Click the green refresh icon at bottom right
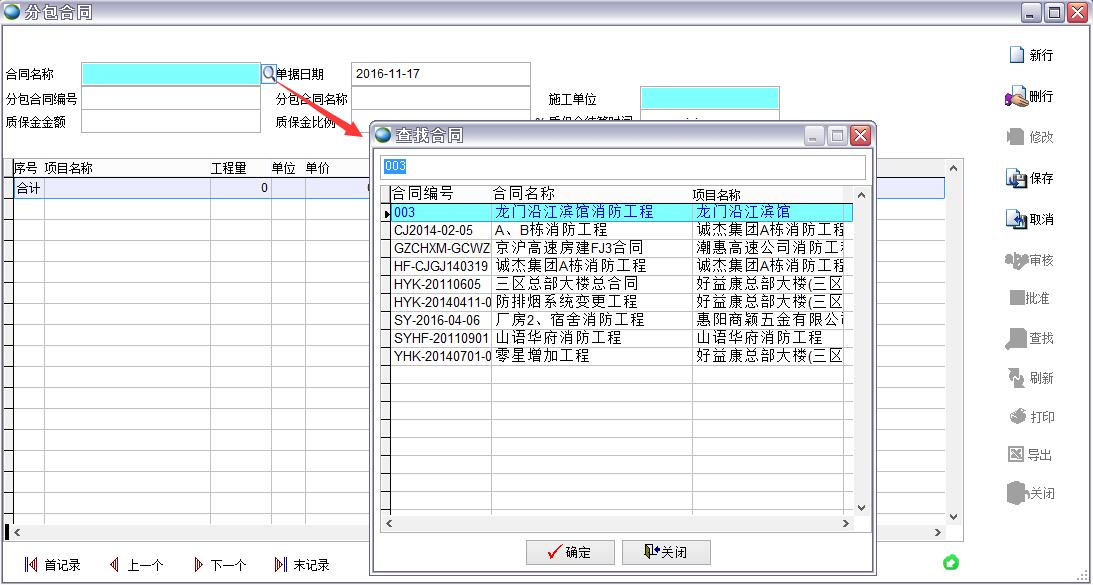This screenshot has width=1093, height=585. tap(951, 562)
